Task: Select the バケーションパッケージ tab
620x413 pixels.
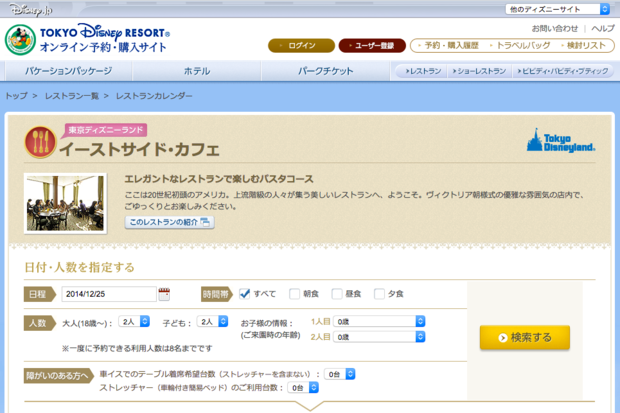Action: click(68, 71)
